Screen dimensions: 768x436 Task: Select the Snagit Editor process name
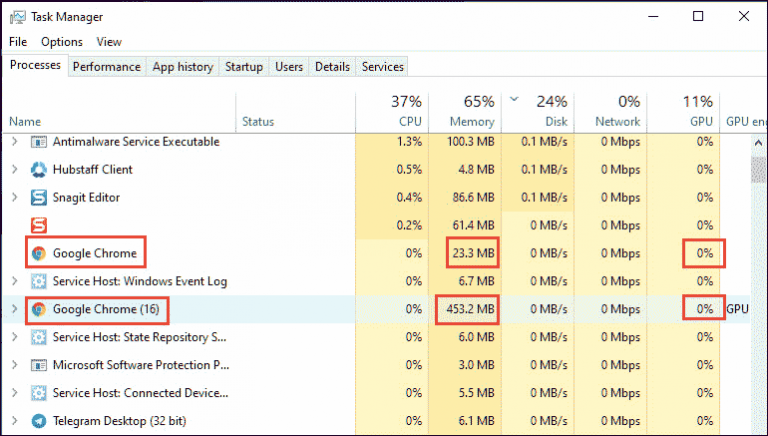pos(86,197)
